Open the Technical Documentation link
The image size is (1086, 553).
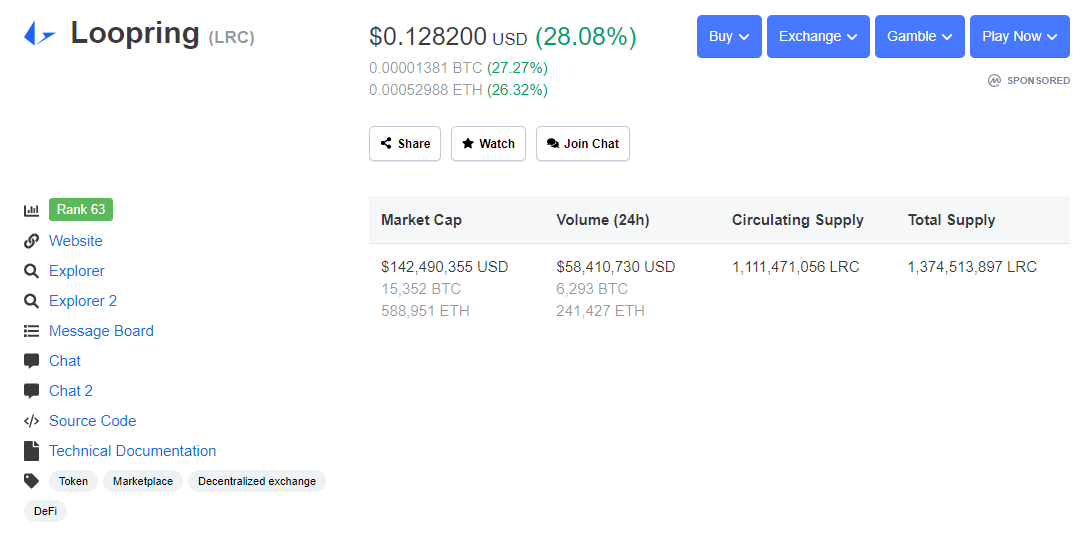coord(132,451)
